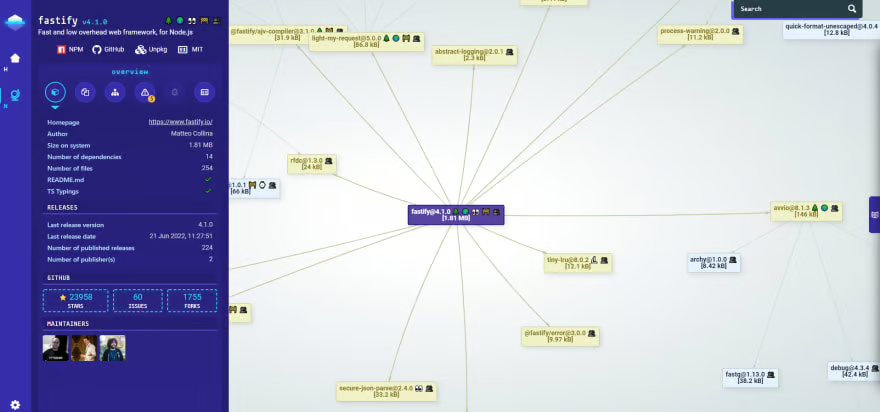Click the tree flag on the avvio node

tap(814, 208)
